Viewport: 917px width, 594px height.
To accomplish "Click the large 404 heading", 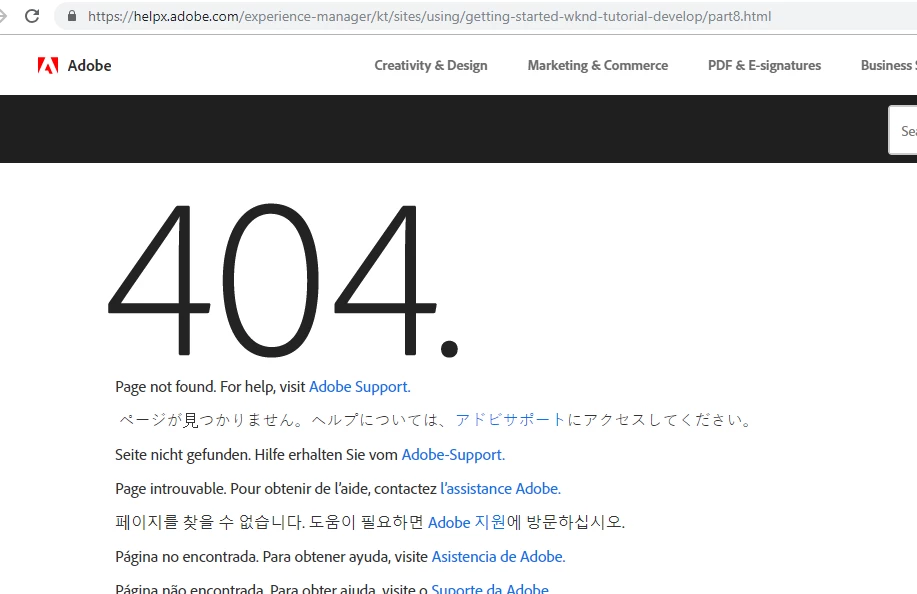I will pyautogui.click(x=283, y=279).
